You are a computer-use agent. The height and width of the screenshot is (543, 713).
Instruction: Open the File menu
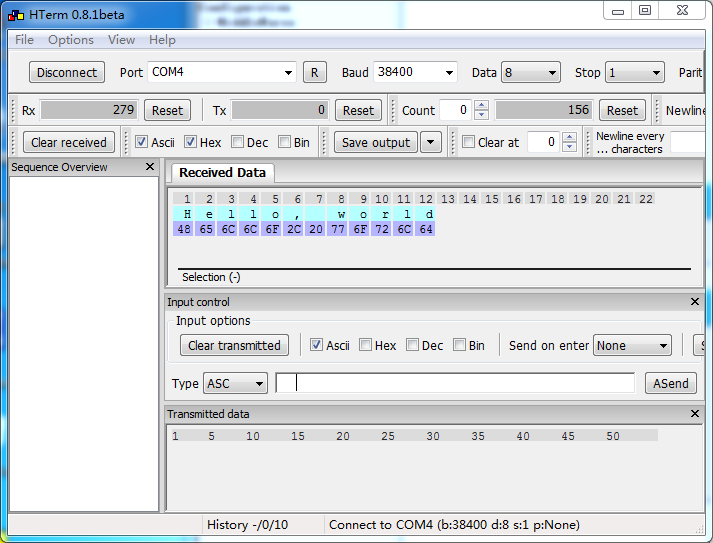pos(25,40)
